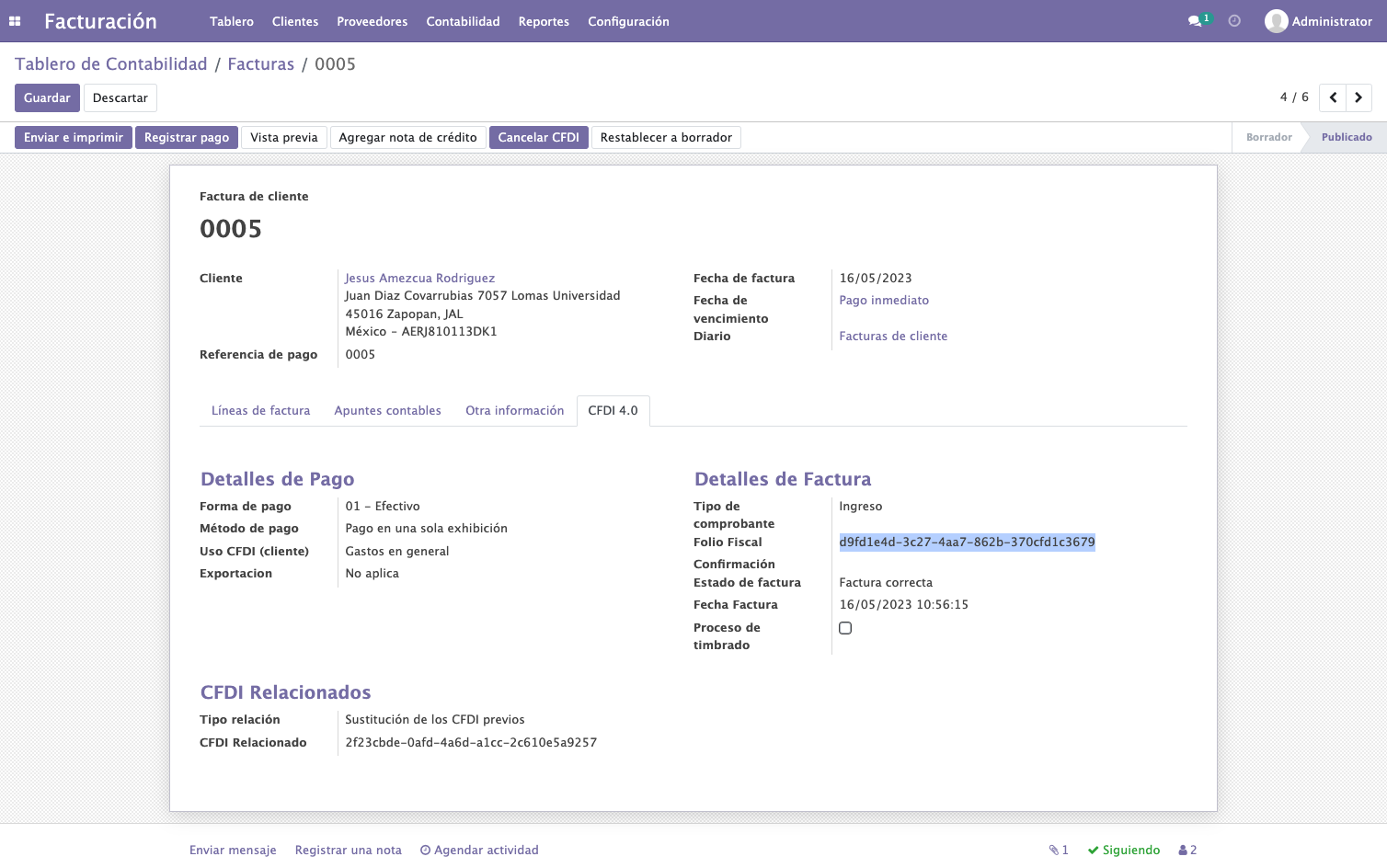Select the Borrador status stage
The width and height of the screenshot is (1387, 868).
coord(1269,137)
